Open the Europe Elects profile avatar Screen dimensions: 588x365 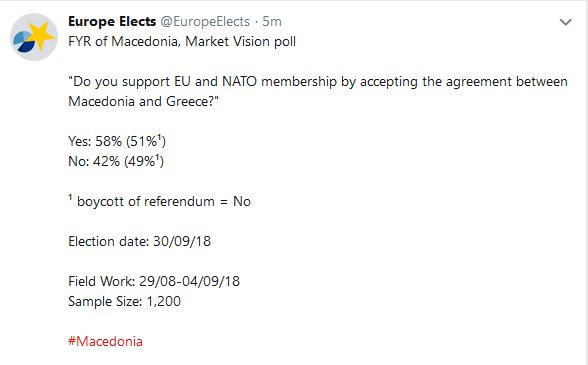(x=34, y=37)
